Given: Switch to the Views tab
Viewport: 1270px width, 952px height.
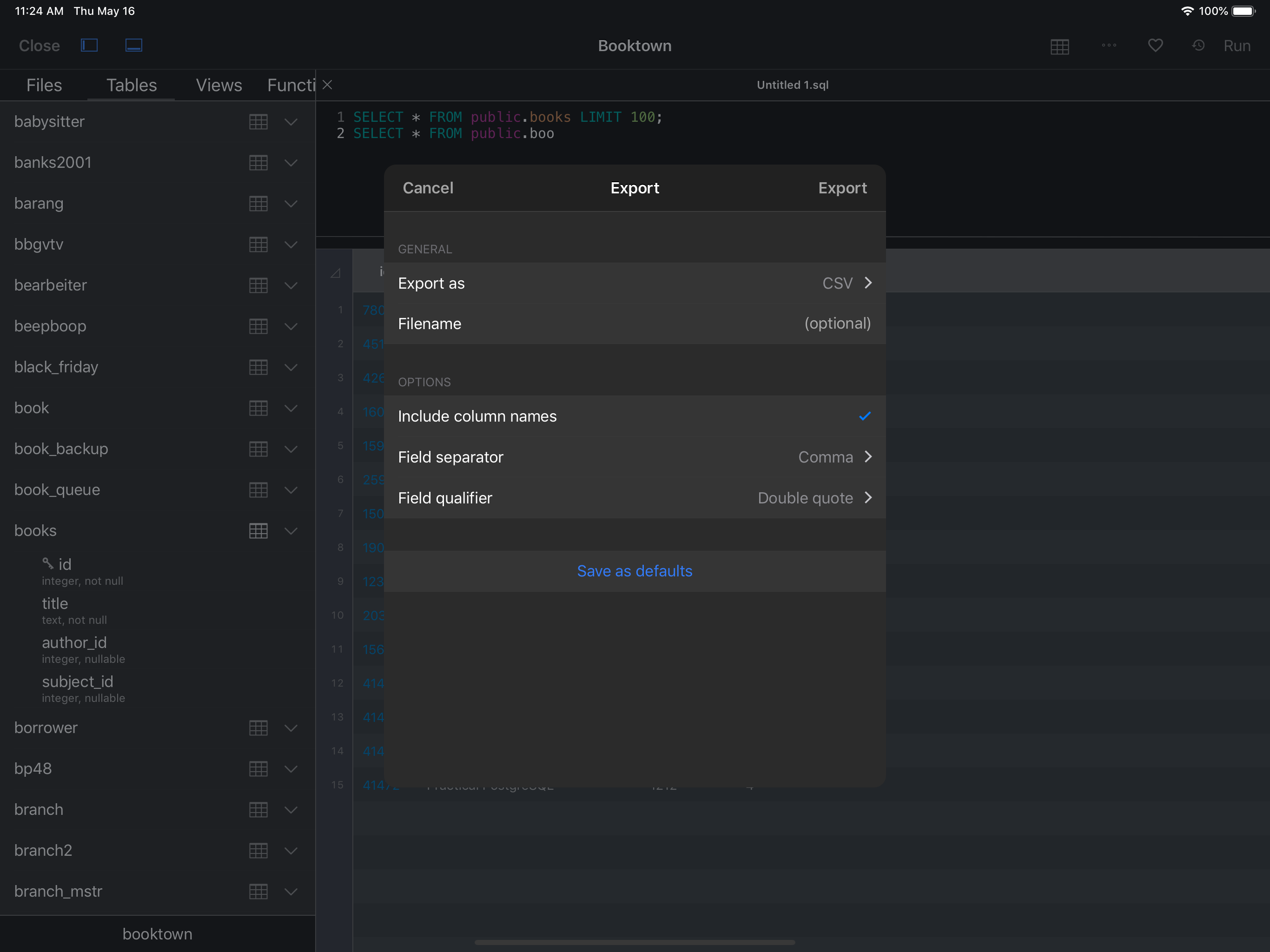Looking at the screenshot, I should [219, 85].
